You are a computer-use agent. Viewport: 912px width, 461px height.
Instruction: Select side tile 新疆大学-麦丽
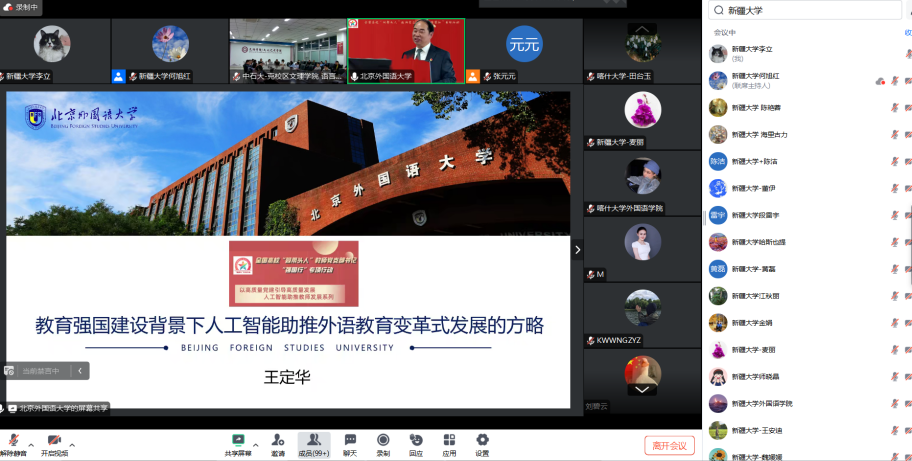(x=642, y=117)
